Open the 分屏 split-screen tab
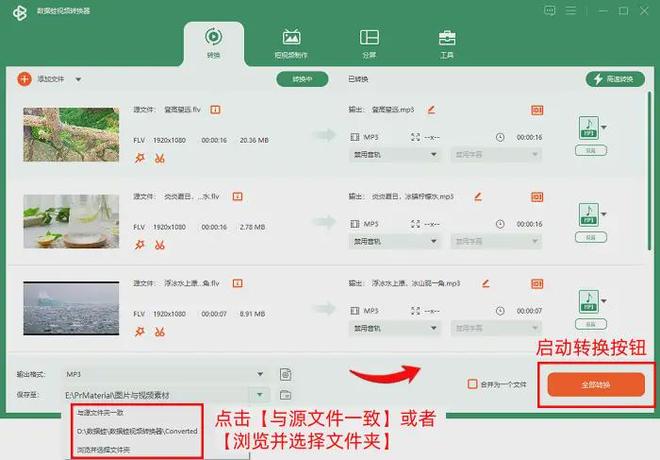The image size is (660, 460). click(x=369, y=43)
